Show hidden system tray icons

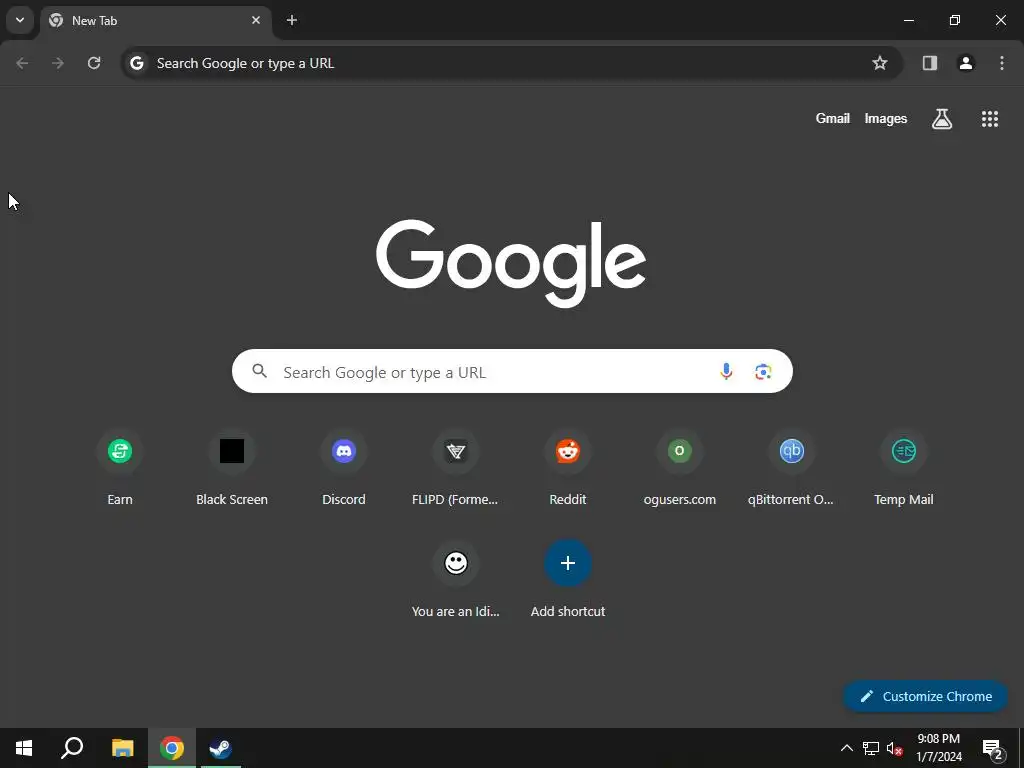pos(846,748)
